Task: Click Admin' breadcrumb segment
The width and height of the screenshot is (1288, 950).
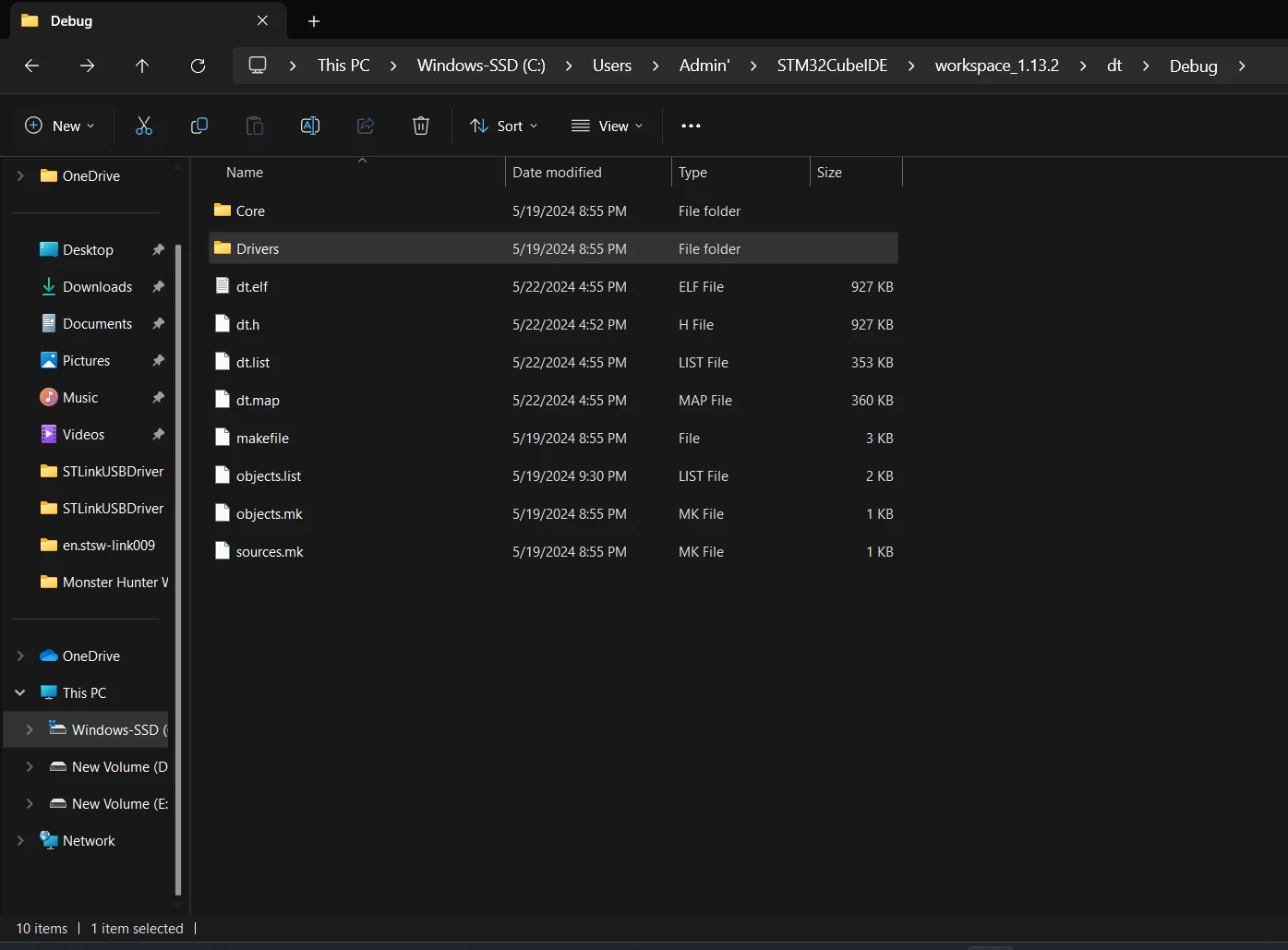Action: [x=704, y=66]
